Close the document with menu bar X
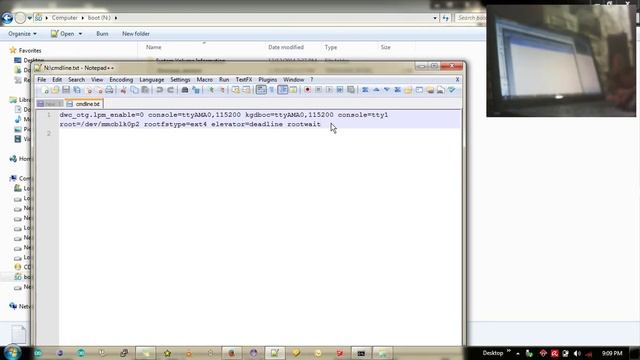This screenshot has height=360, width=640. click(457, 80)
